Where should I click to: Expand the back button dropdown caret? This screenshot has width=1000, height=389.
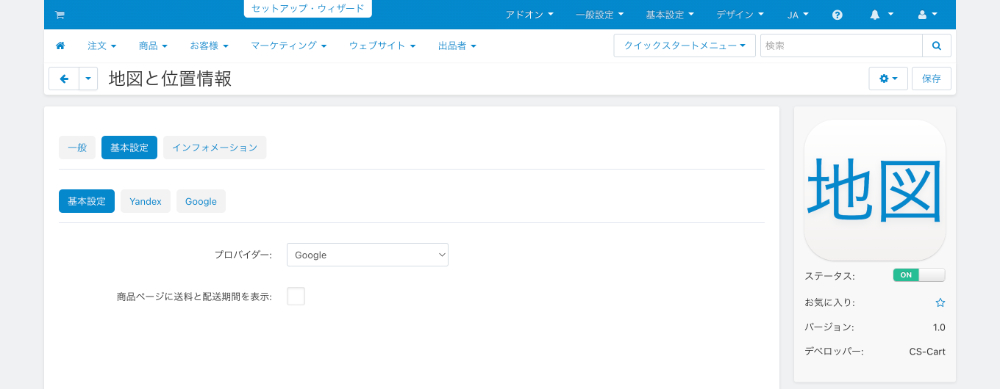[88, 79]
